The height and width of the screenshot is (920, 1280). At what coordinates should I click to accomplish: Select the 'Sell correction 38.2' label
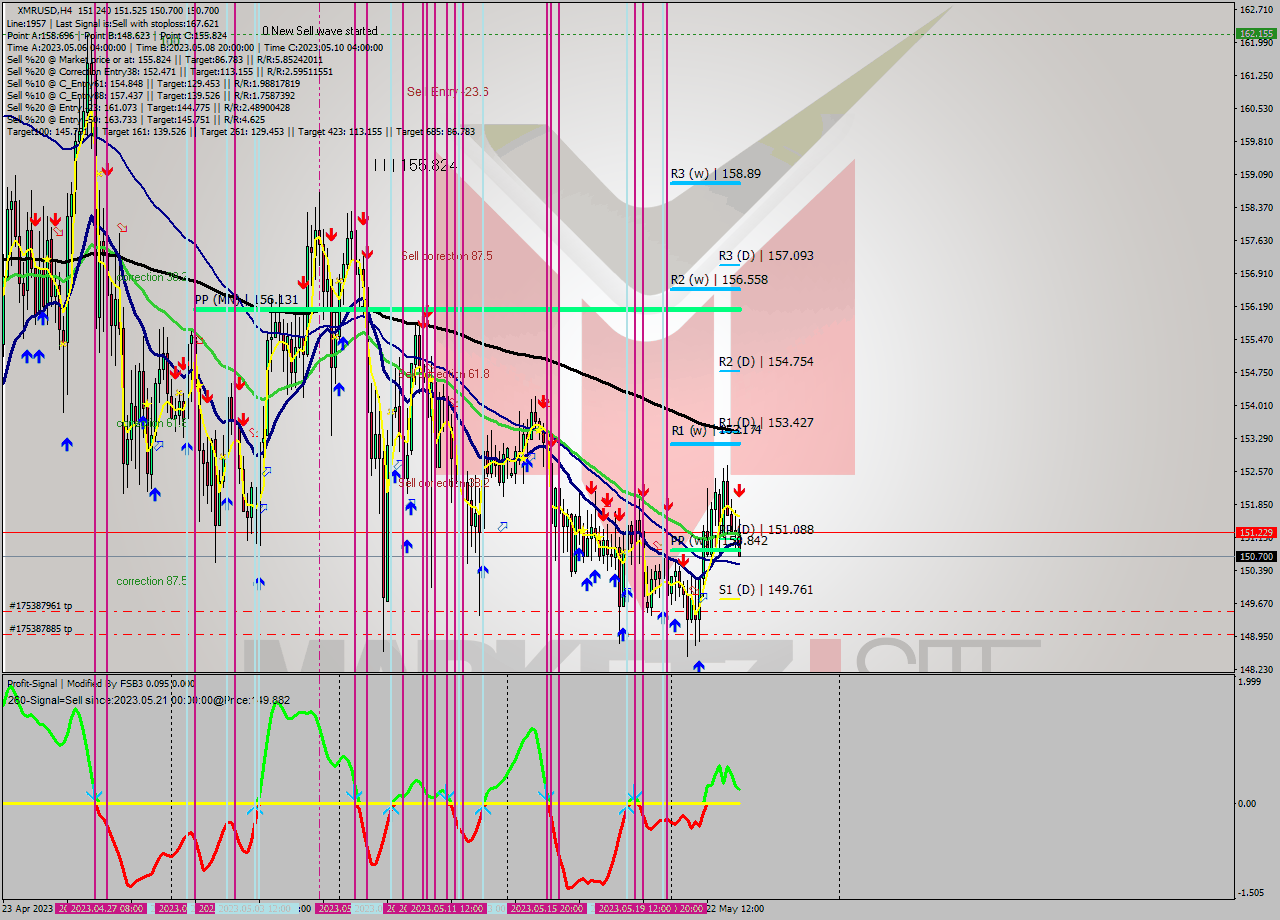pos(444,483)
